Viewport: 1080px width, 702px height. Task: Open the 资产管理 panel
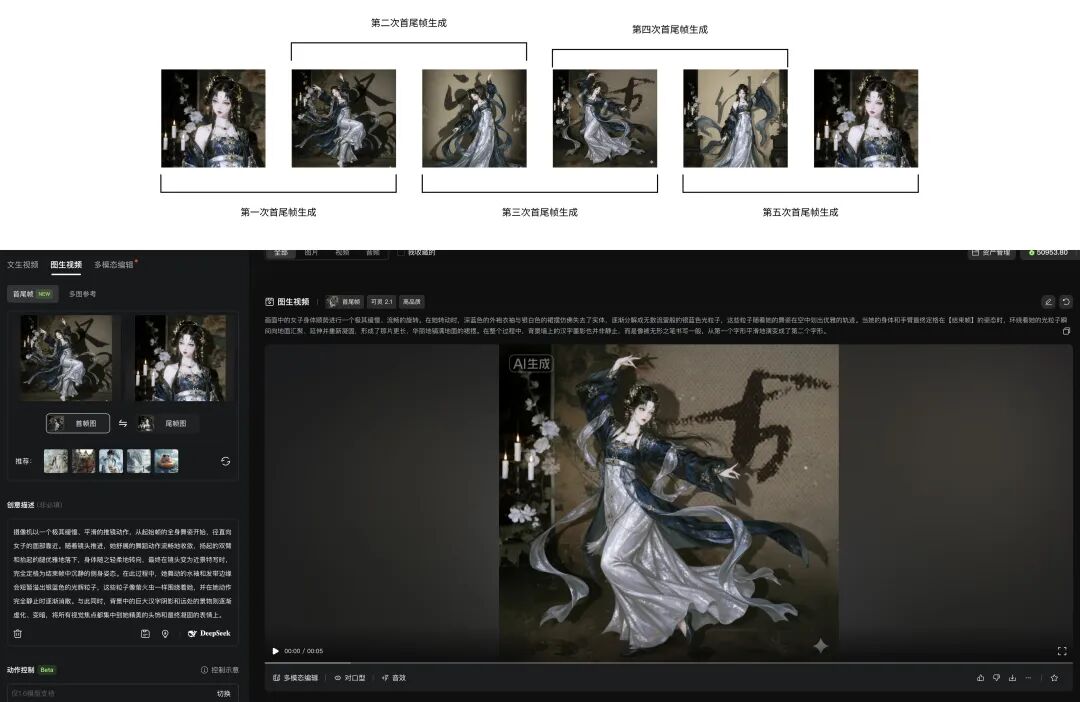click(990, 253)
